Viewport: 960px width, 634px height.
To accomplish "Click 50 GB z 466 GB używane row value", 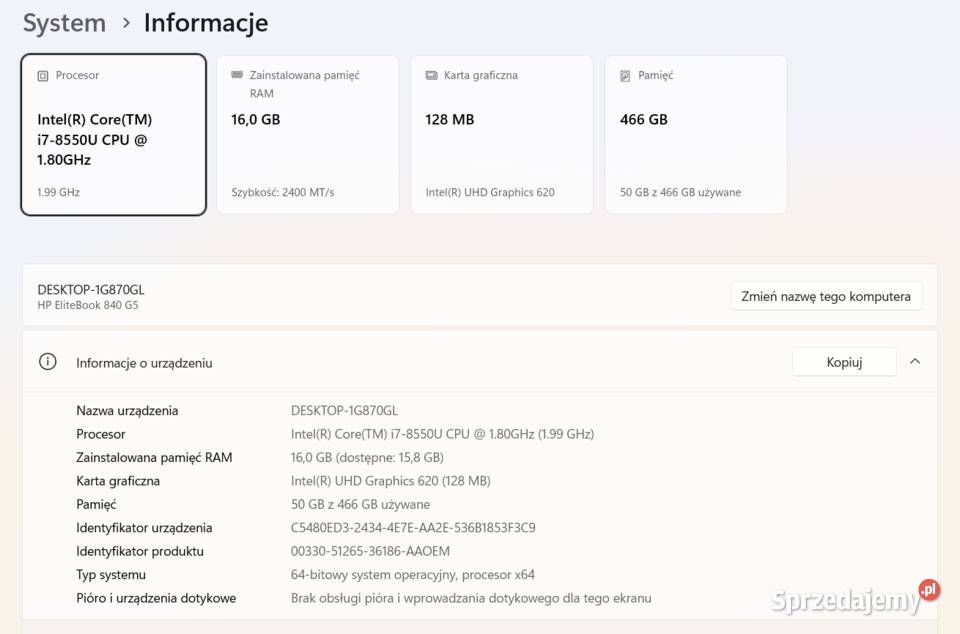I will coord(360,504).
